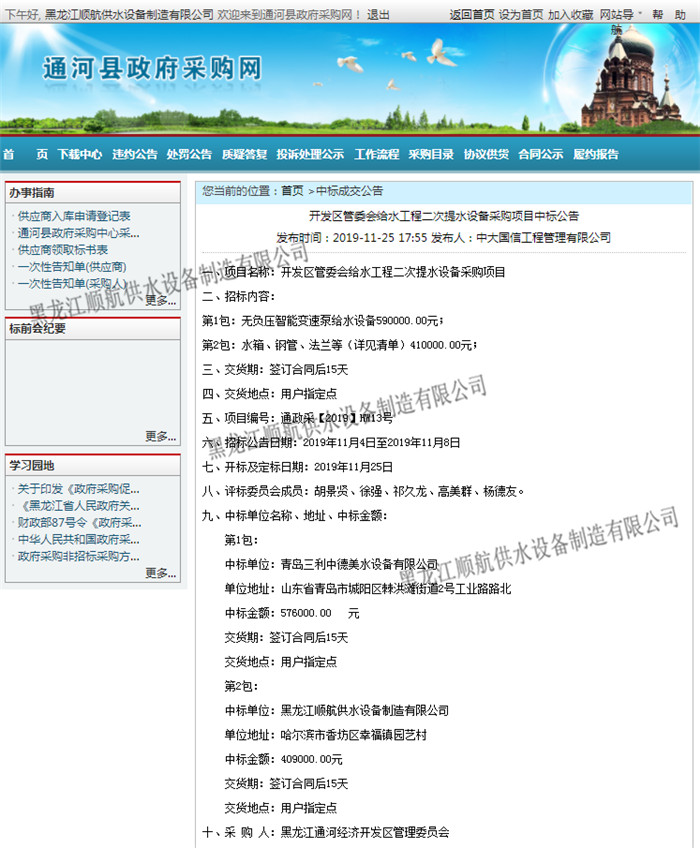Open the 网站导航 dropdown in top bar
The image size is (700, 848).
pyautogui.click(x=620, y=14)
